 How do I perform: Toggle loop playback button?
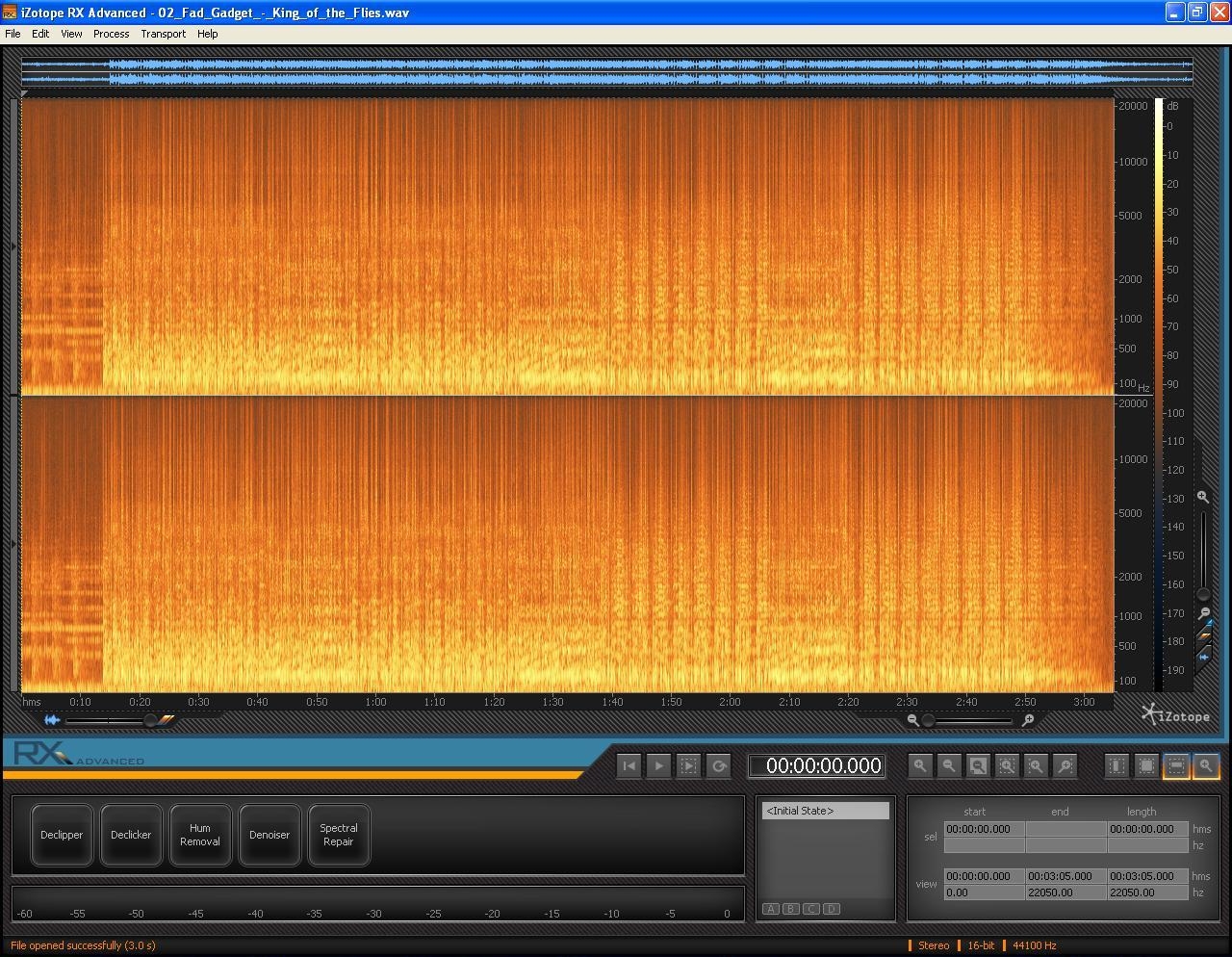(x=718, y=765)
